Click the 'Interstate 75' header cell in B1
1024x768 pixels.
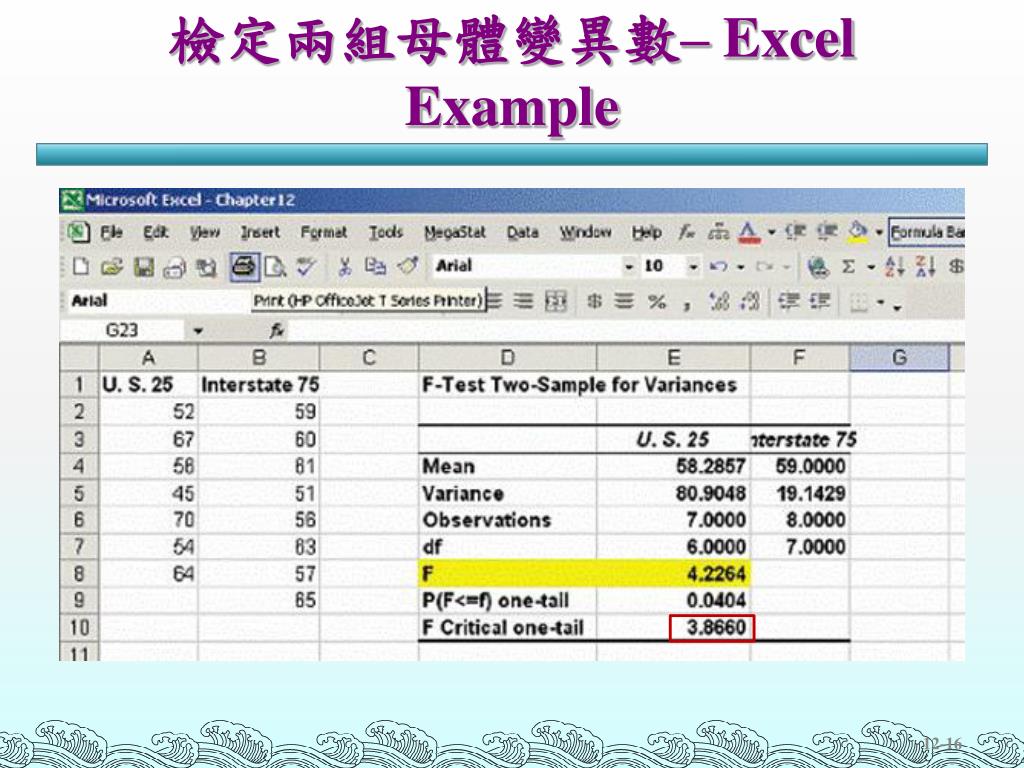coord(259,385)
